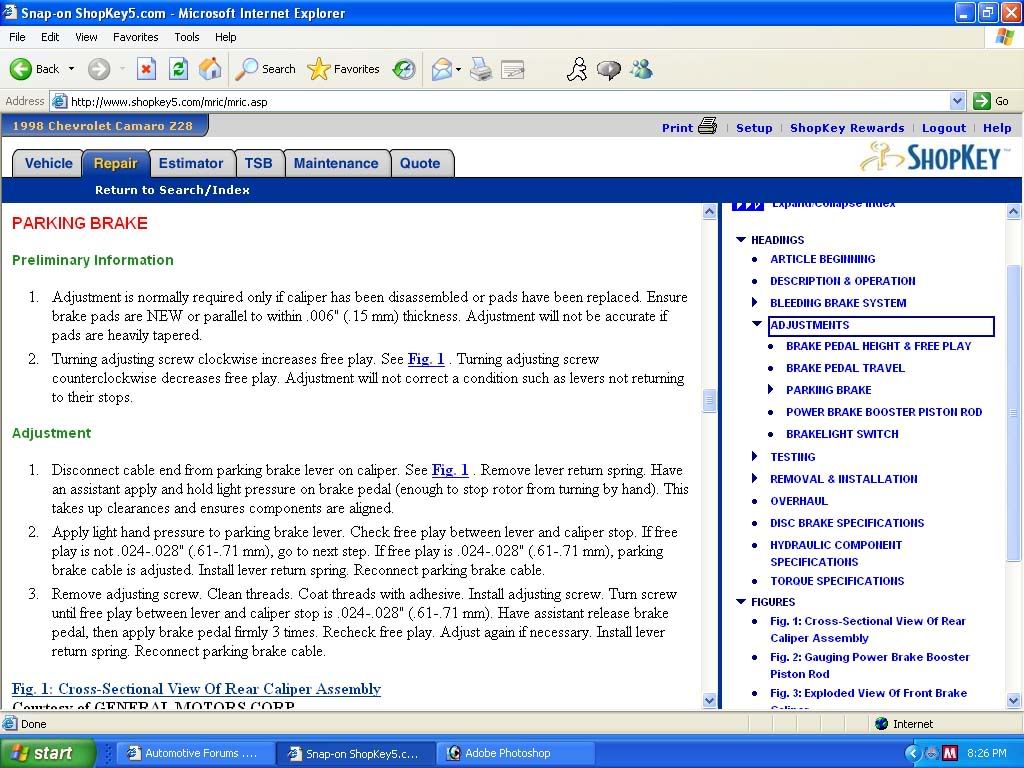Click ShopKey printer icon beside Print
This screenshot has height=768, width=1024.
pos(707,126)
